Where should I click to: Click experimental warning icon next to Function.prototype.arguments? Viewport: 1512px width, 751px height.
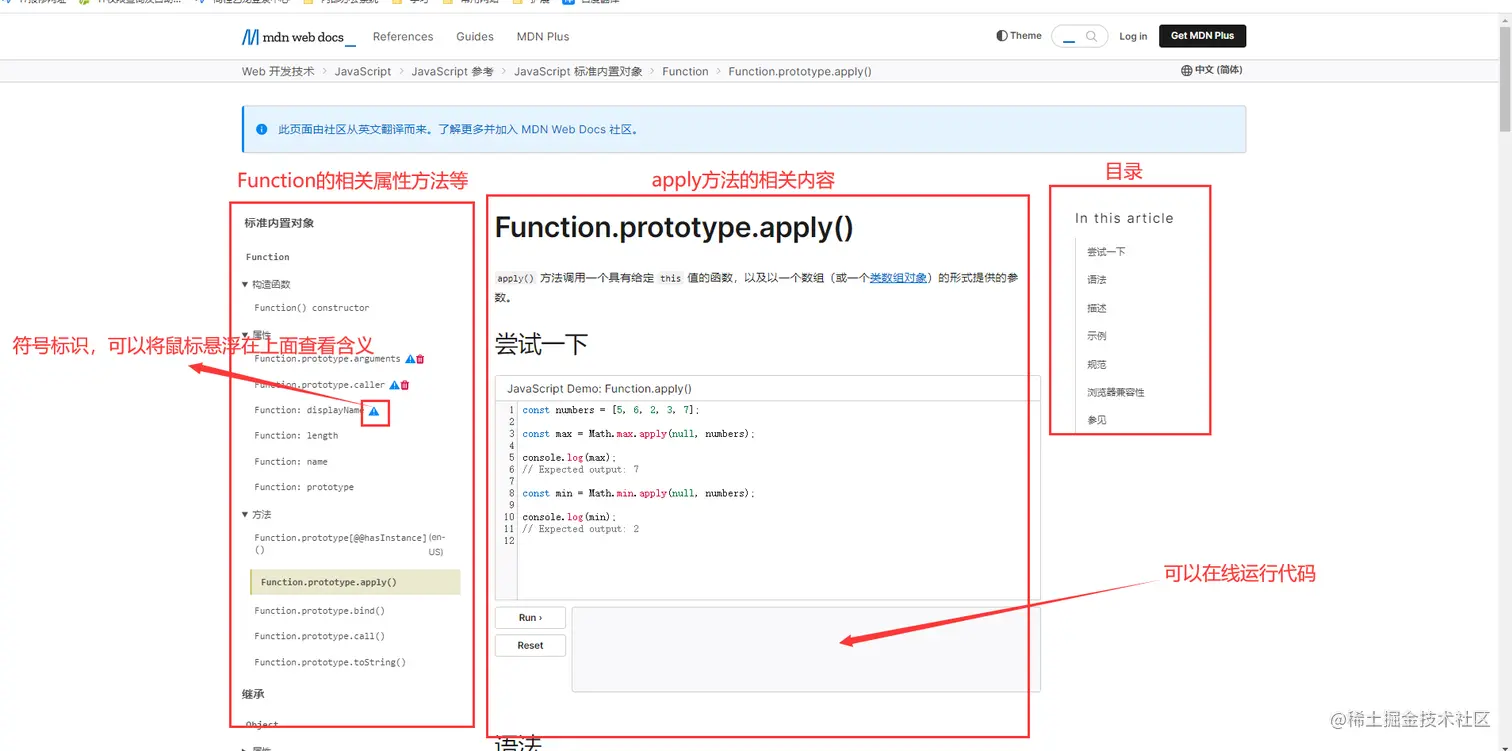point(410,359)
